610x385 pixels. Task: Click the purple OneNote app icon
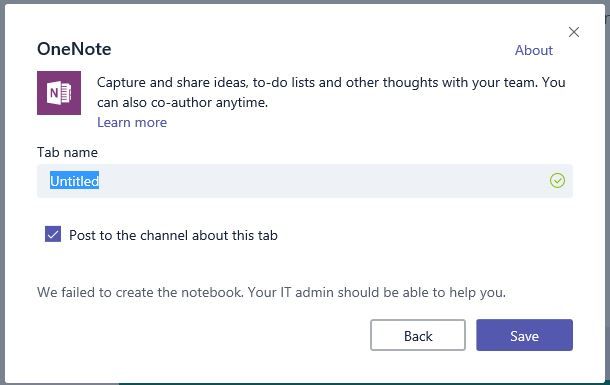pyautogui.click(x=59, y=93)
